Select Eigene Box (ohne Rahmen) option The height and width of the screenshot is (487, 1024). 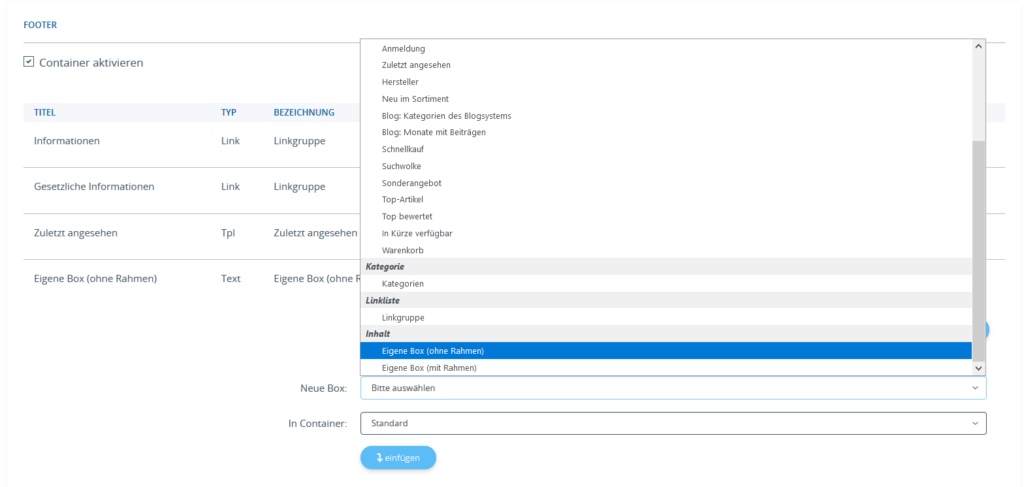pyautogui.click(x=432, y=351)
